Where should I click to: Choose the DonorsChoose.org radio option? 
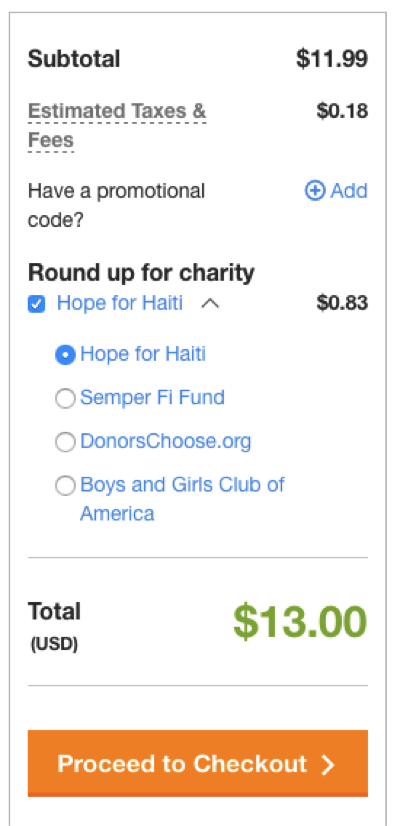65,442
